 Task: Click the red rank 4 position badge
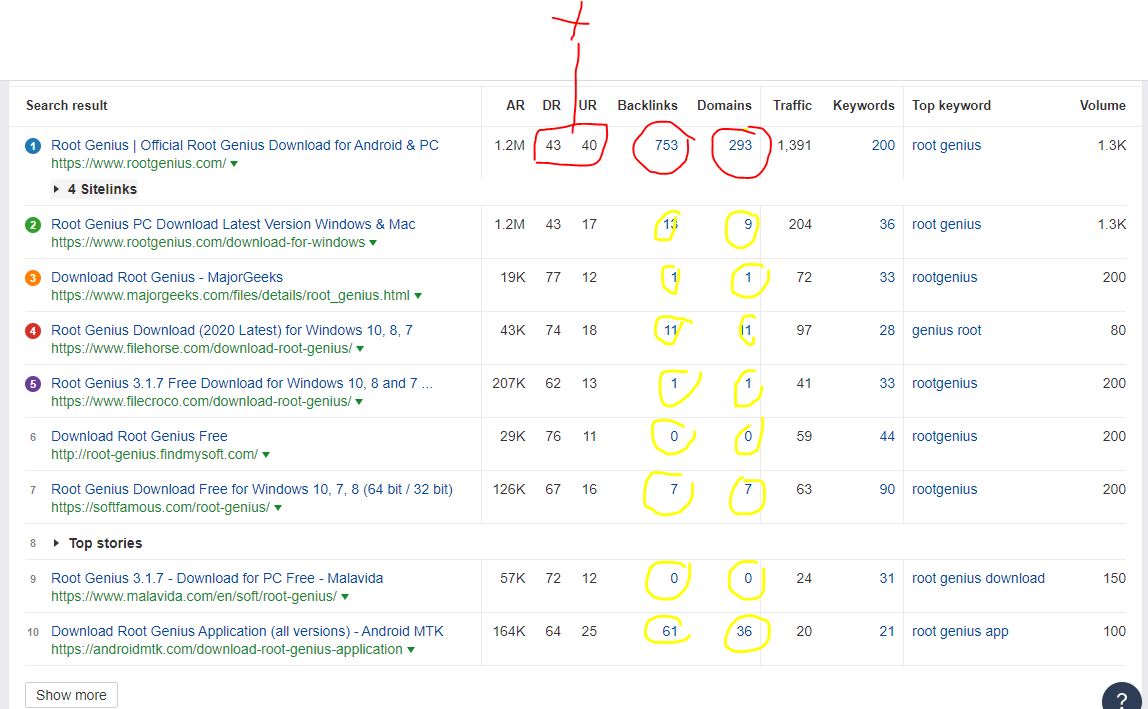click(x=33, y=331)
